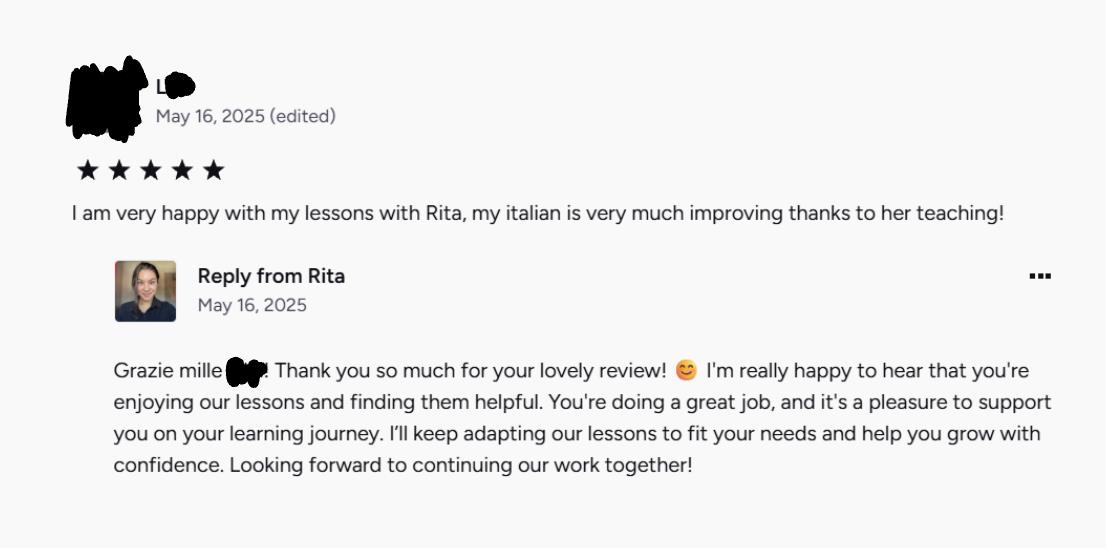Click the reviewer's blacked-out profile avatar
This screenshot has width=1106, height=548.
(106, 98)
